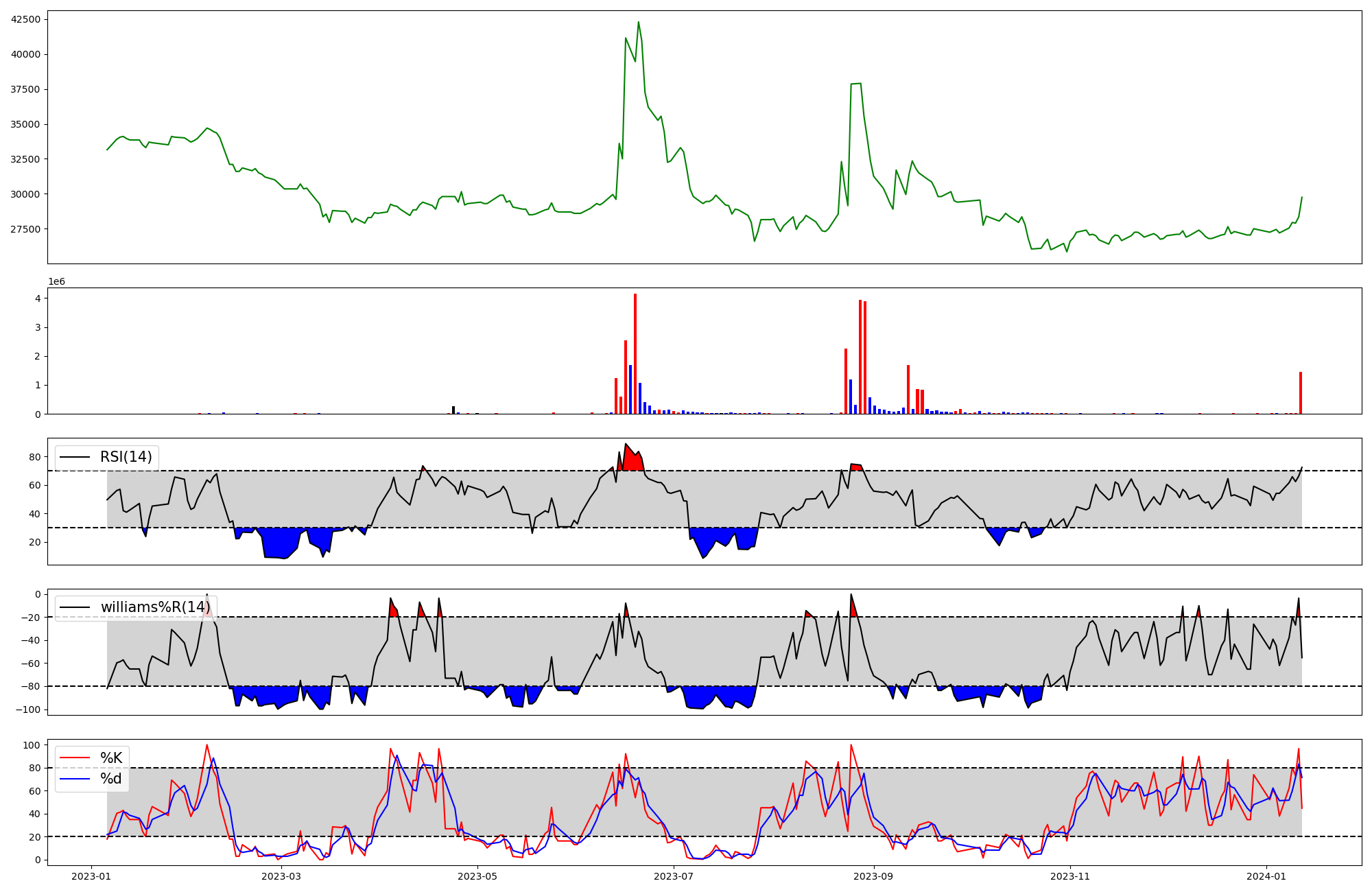Screen dimensions: 1372x892
Task: Click the last red volume bar in January 2024
Action: [x=1300, y=393]
